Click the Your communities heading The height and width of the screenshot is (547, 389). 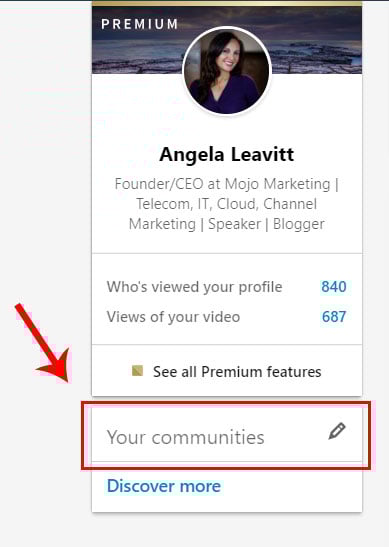(186, 437)
